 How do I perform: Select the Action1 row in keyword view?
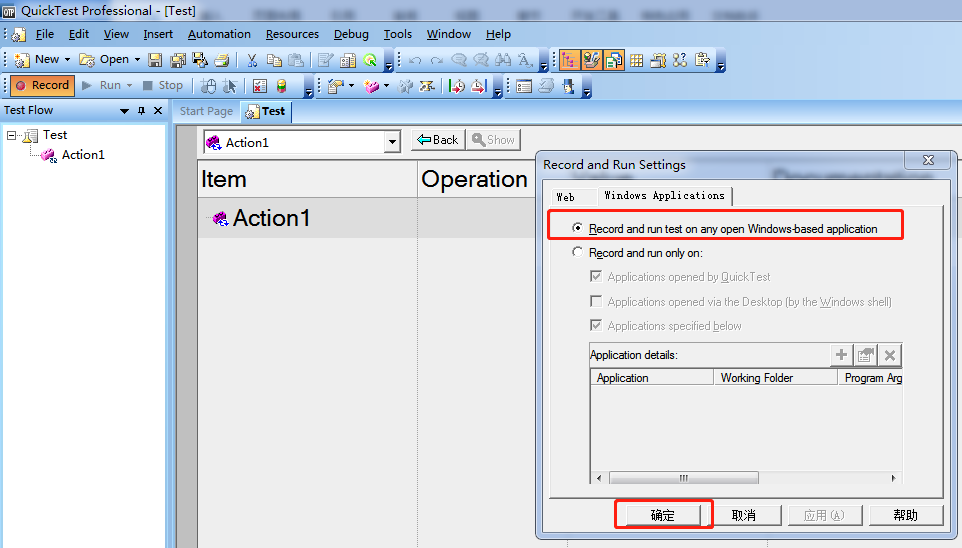[x=366, y=218]
